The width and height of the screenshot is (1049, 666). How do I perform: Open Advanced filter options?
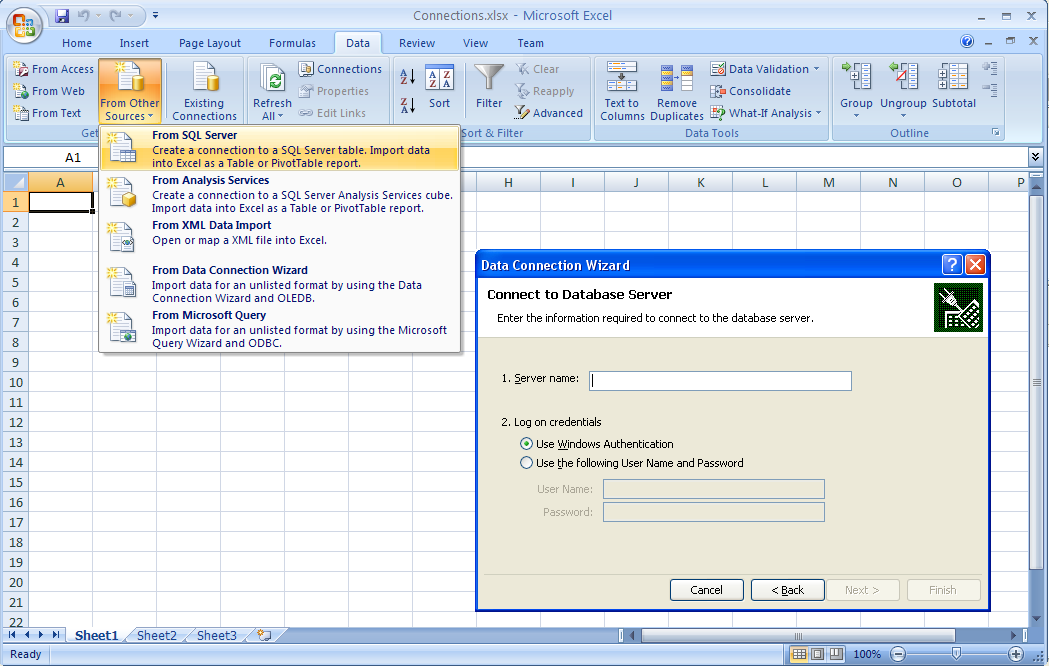[549, 113]
